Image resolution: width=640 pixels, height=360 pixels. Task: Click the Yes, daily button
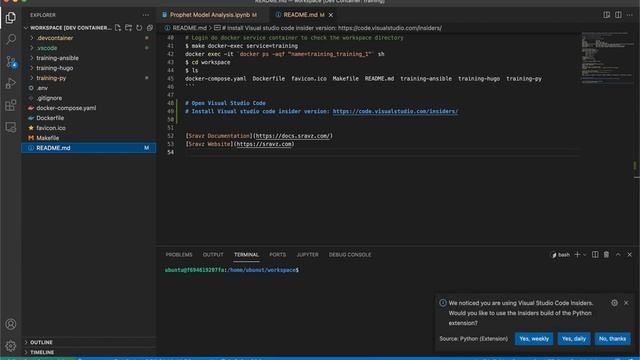tap(573, 339)
